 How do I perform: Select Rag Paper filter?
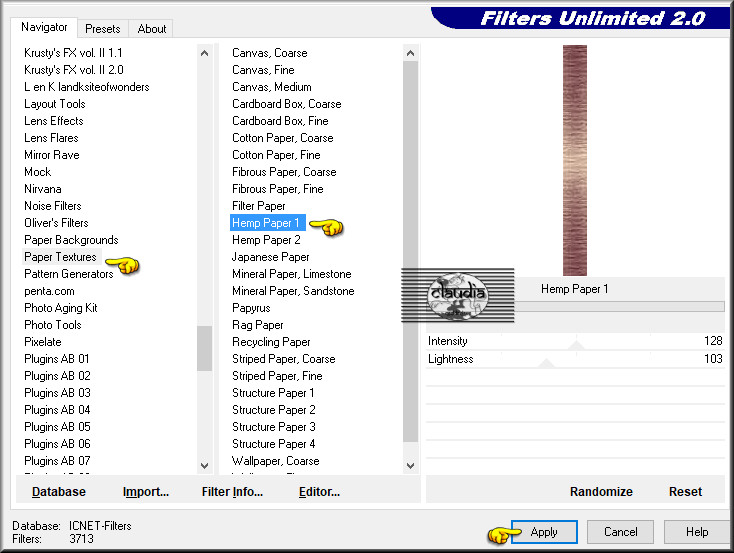tap(257, 325)
